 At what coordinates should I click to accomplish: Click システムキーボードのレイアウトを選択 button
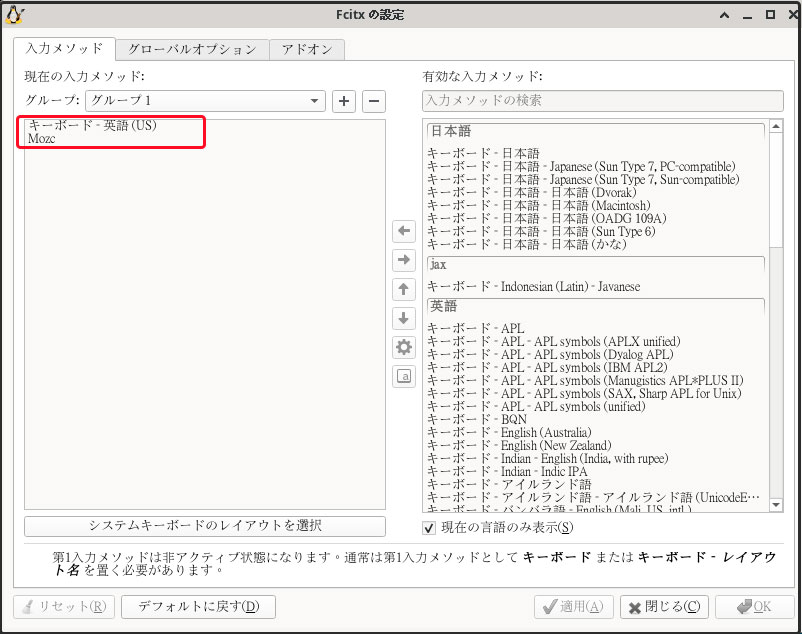tap(205, 526)
